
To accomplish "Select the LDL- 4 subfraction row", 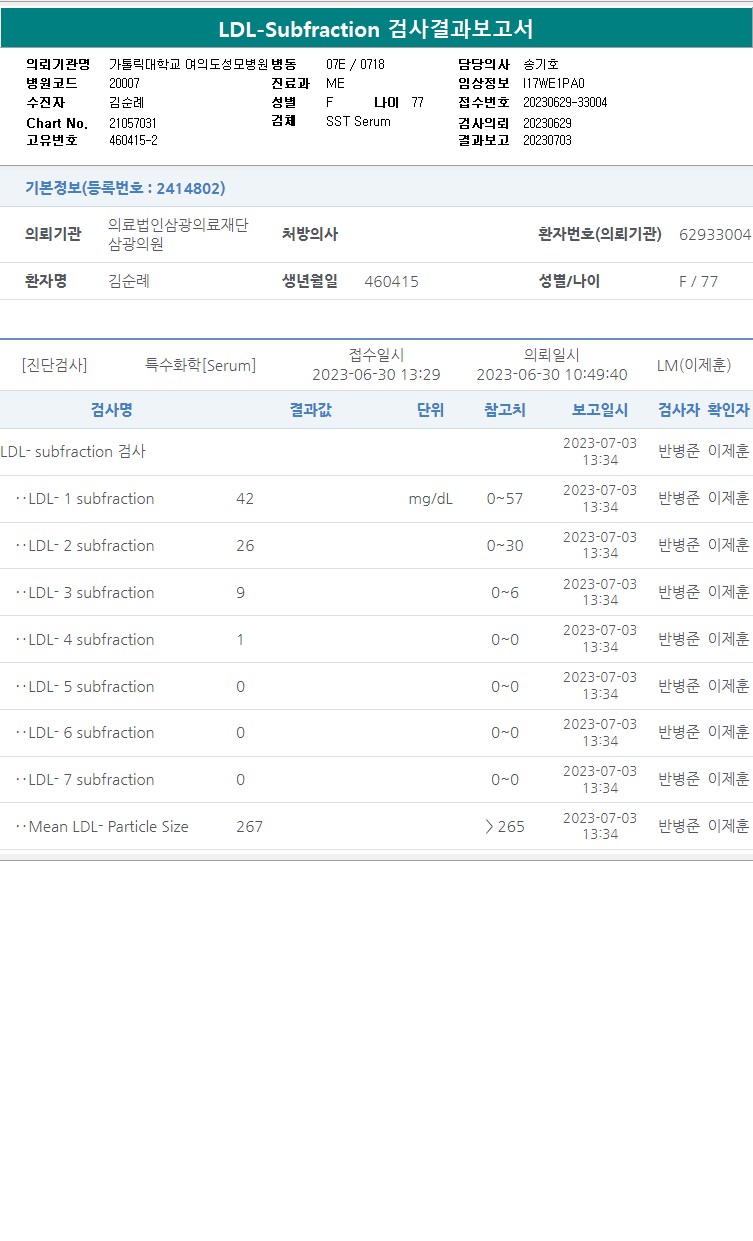I will coord(376,640).
